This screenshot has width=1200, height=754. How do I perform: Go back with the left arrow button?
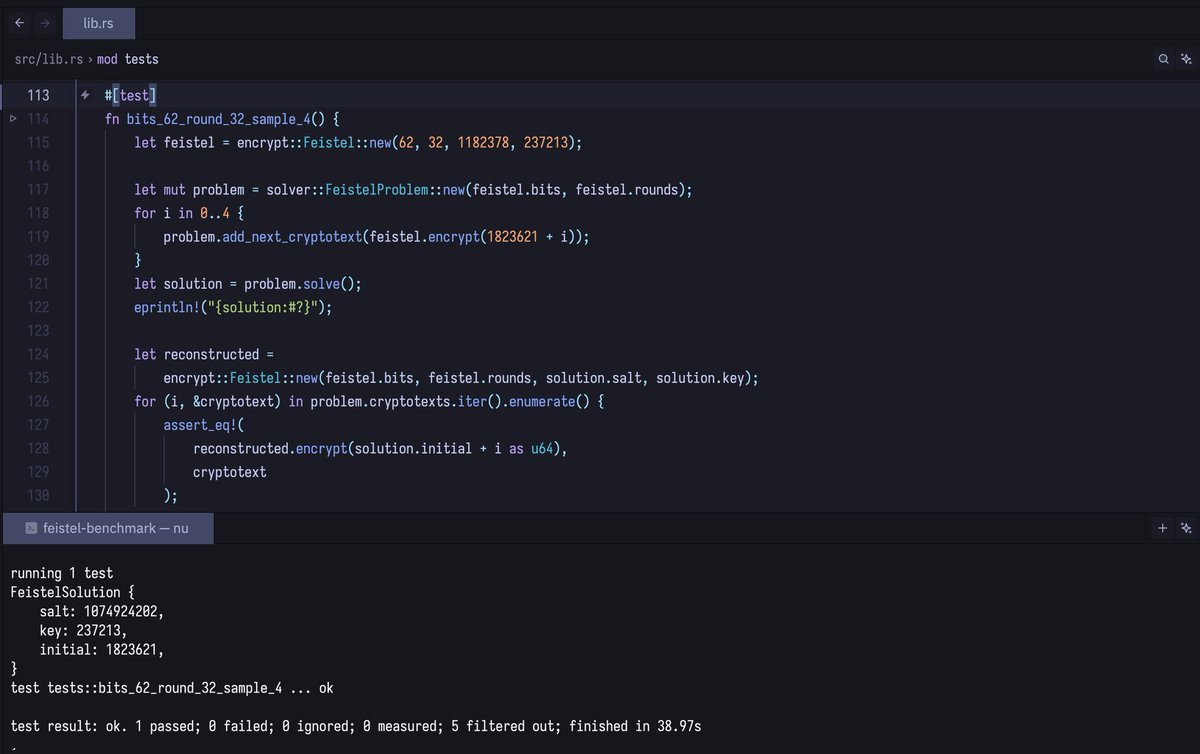tap(19, 22)
